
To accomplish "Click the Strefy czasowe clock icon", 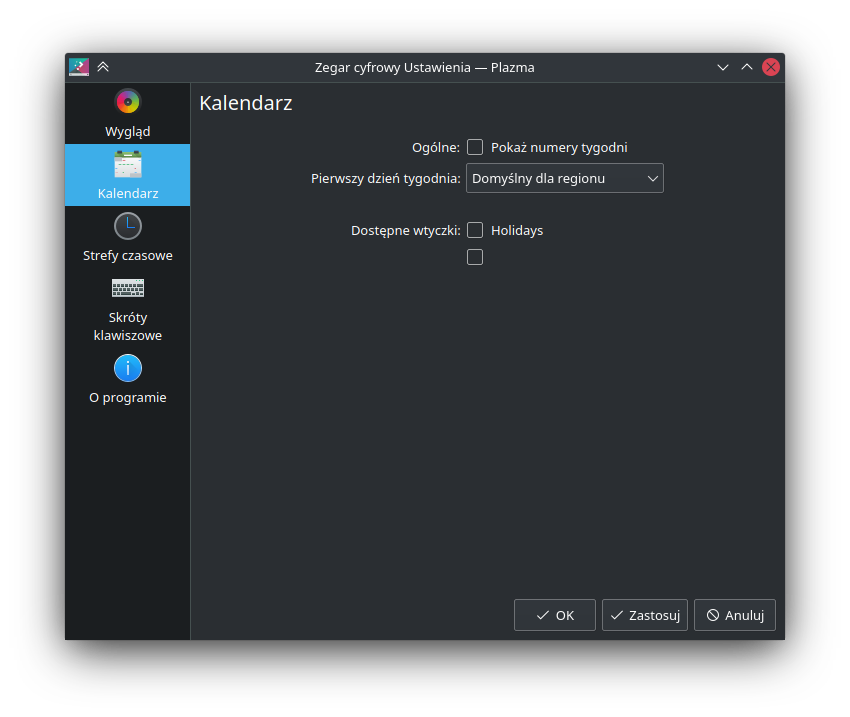I will (127, 226).
